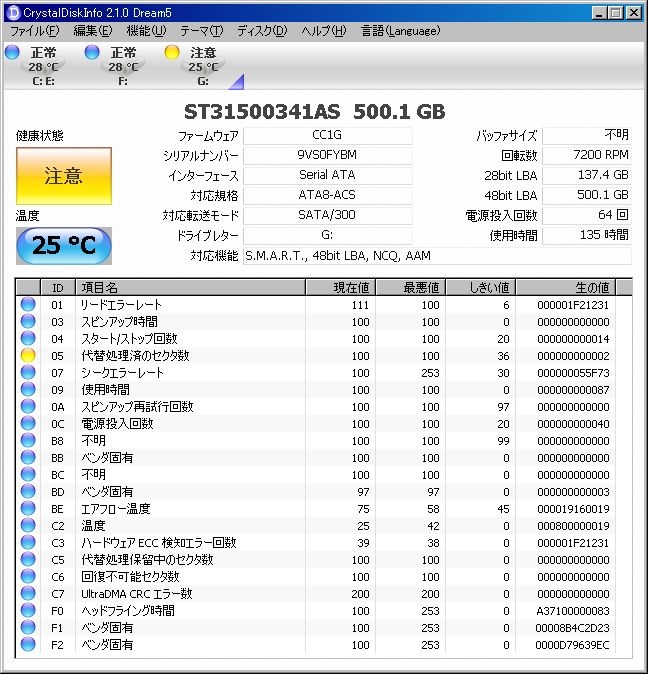Click the 7200 RPM rotation value
The height and width of the screenshot is (674, 648).
click(587, 155)
